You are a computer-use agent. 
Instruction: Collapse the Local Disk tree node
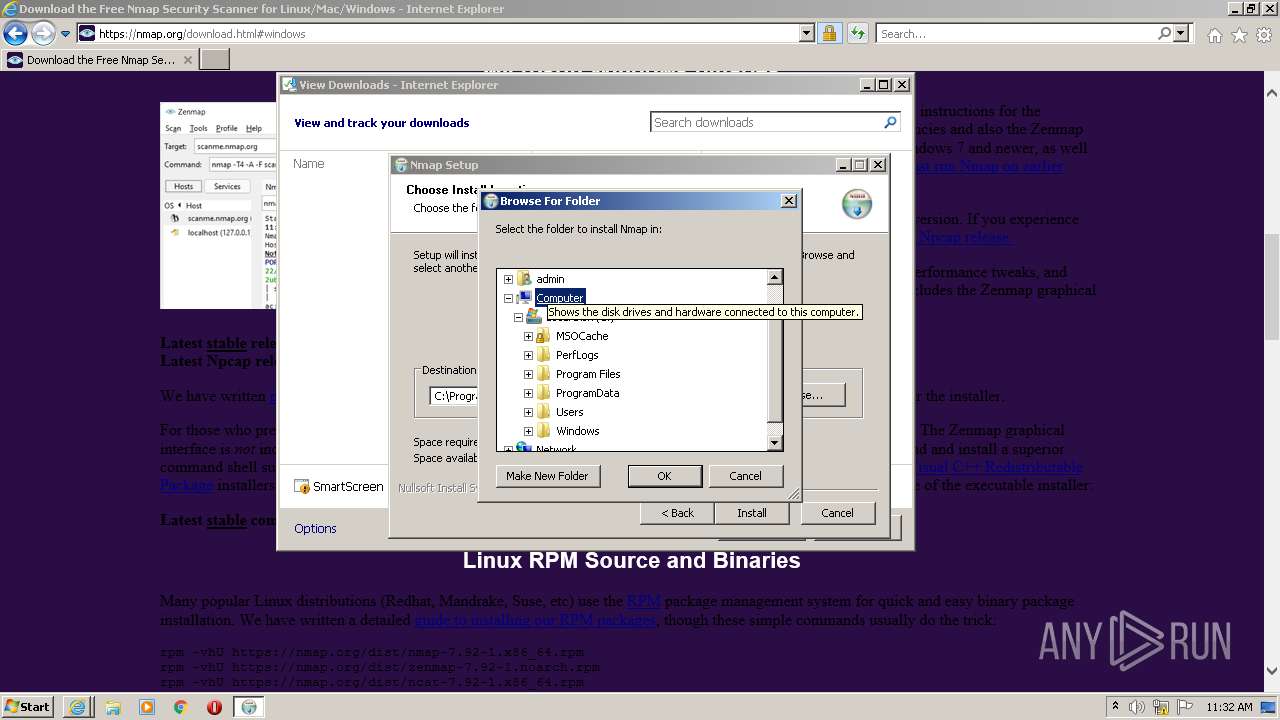pos(518,317)
